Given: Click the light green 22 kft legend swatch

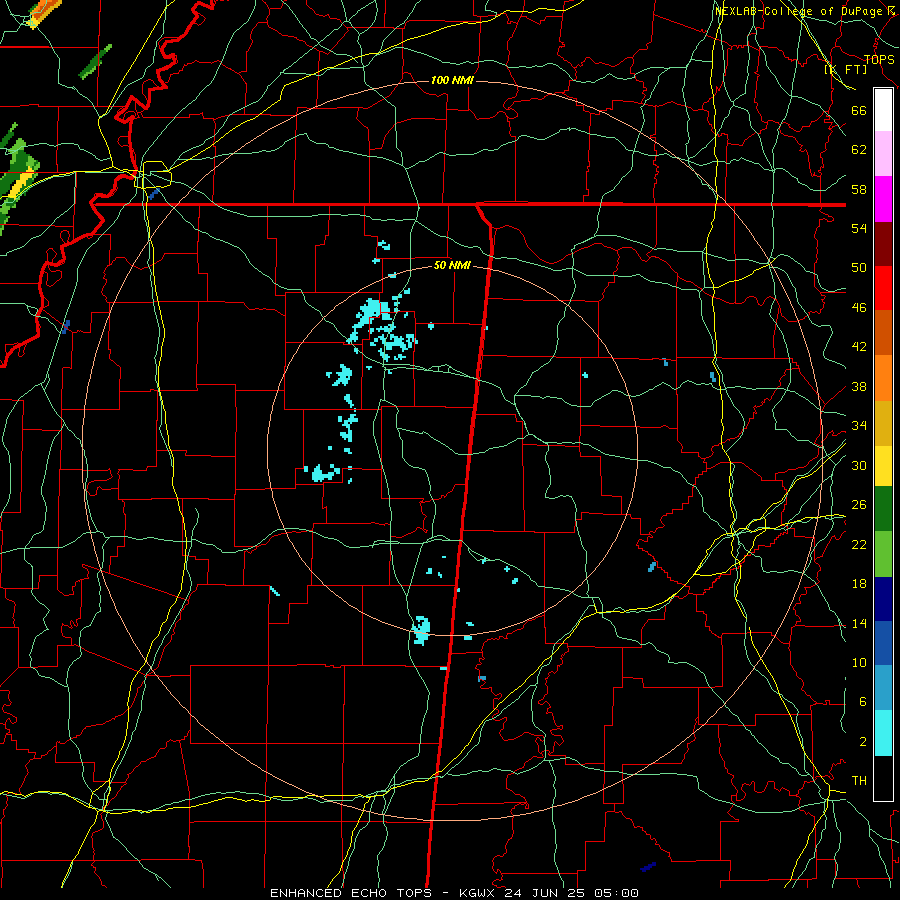Looking at the screenshot, I should [x=883, y=554].
